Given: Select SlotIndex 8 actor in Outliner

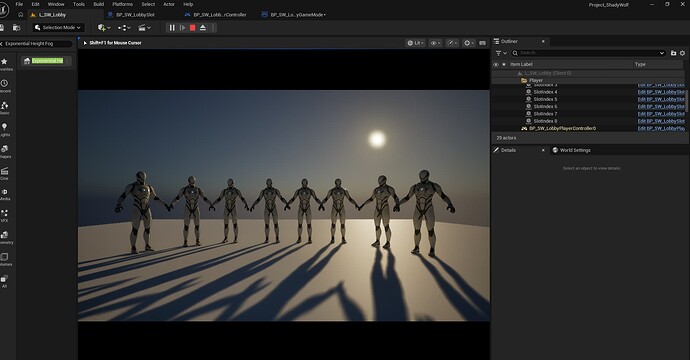Looking at the screenshot, I should tap(545, 121).
